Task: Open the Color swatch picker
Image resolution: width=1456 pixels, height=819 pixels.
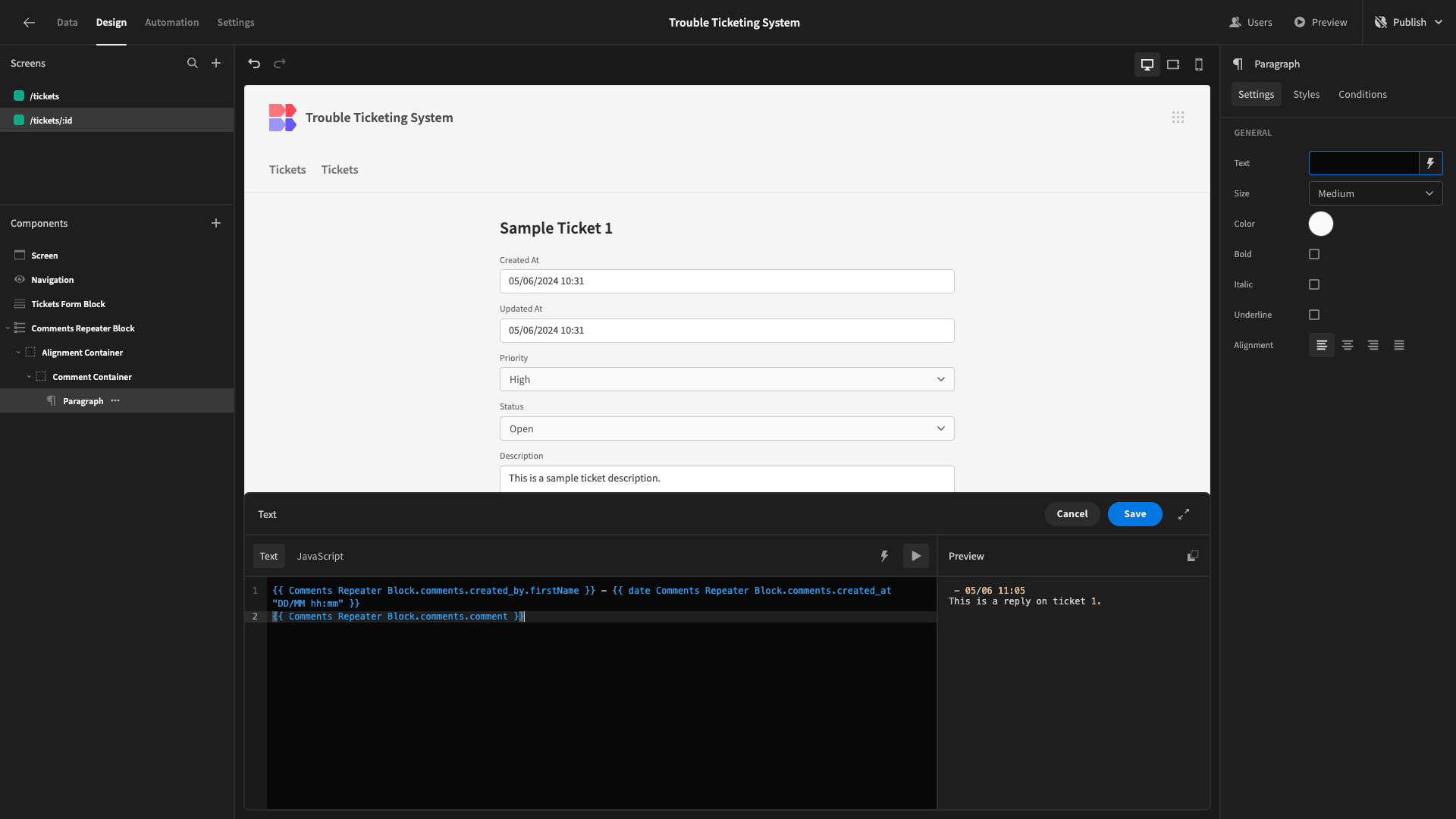Action: point(1321,224)
